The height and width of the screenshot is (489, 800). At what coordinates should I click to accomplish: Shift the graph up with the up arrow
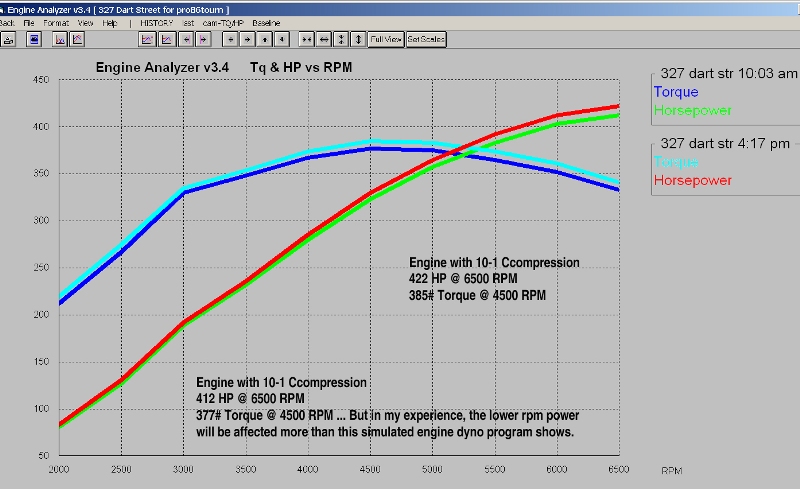tap(264, 39)
